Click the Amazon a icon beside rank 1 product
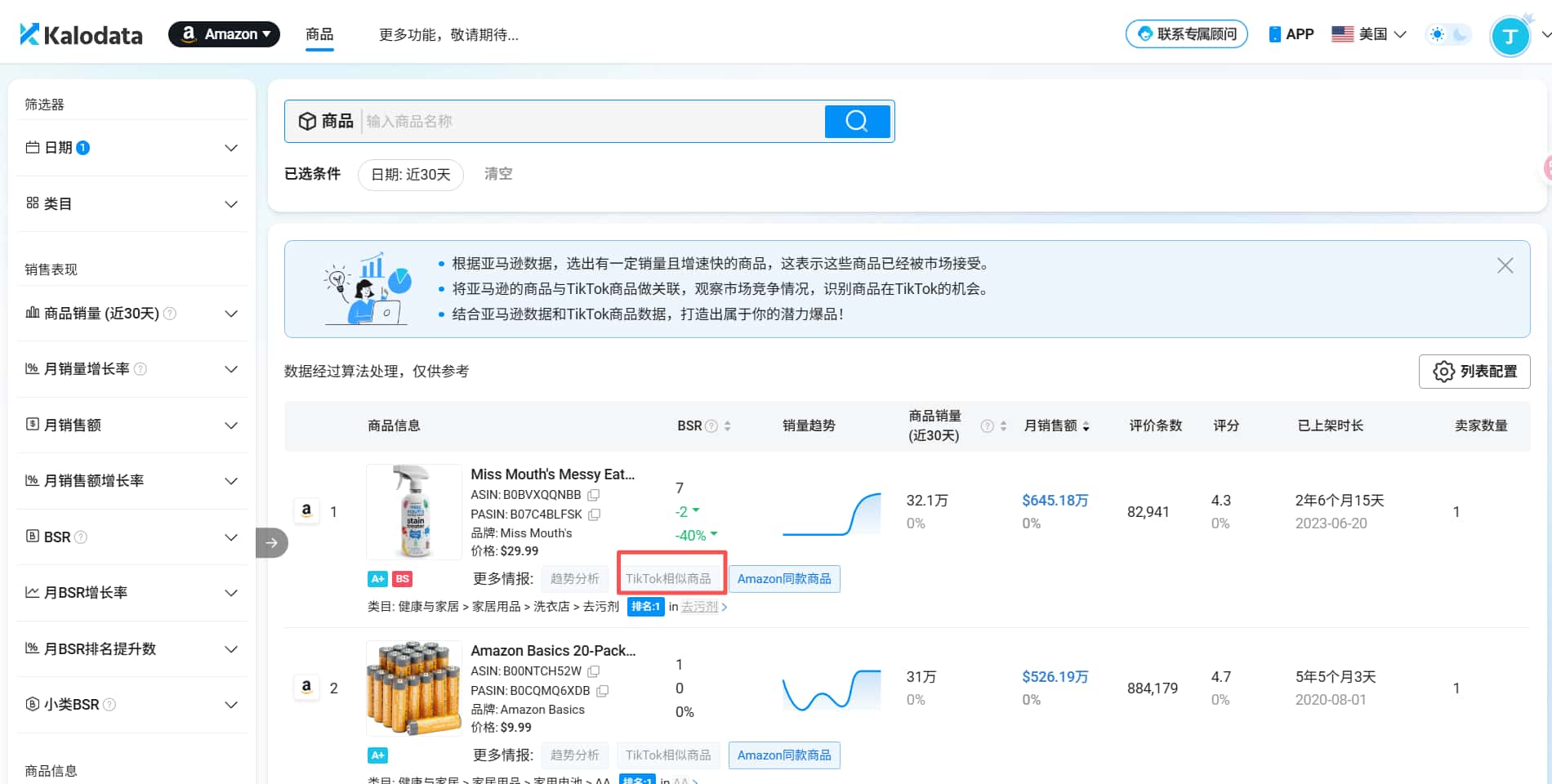The width and height of the screenshot is (1552, 784). 306,510
